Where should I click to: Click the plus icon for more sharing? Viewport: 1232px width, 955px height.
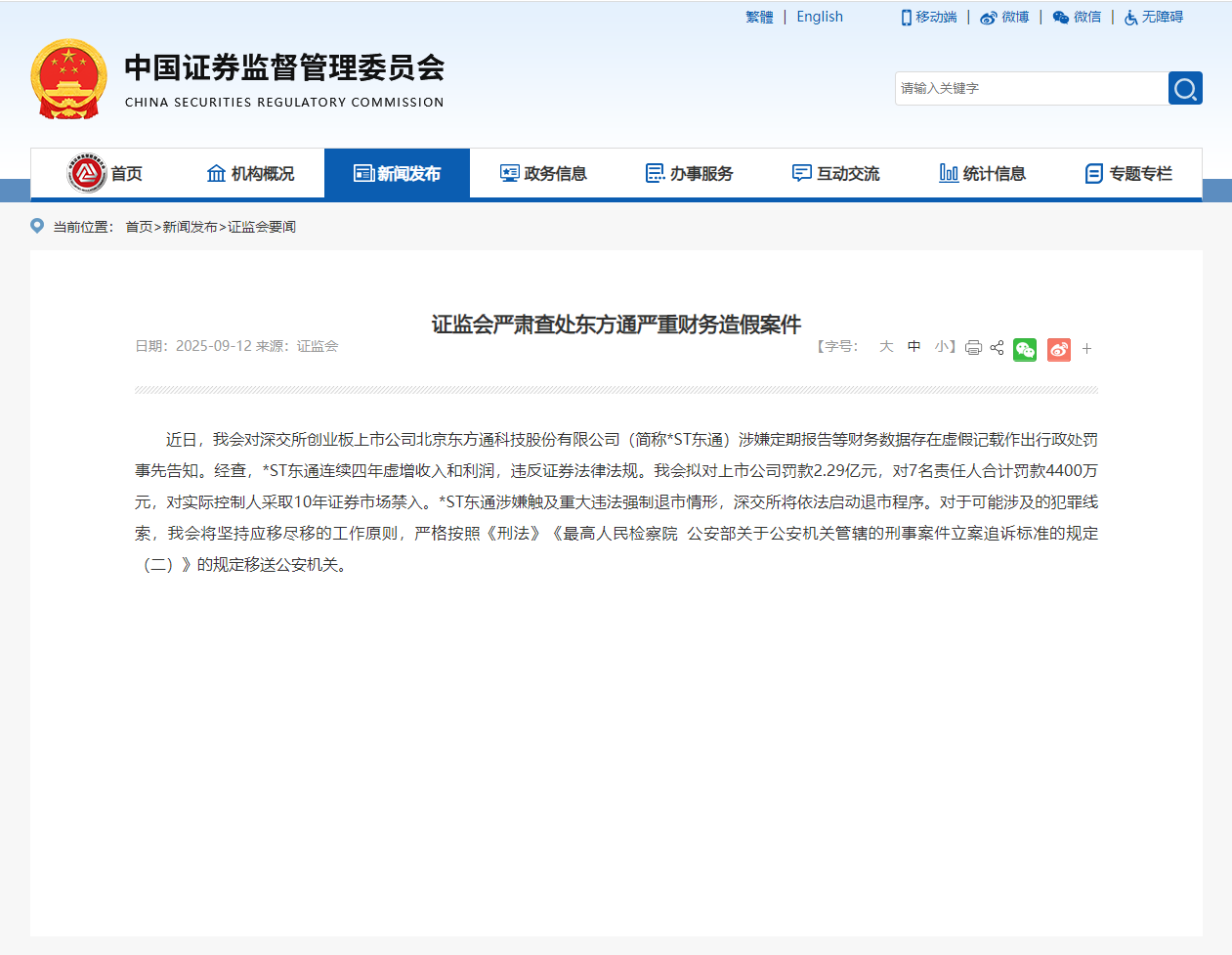[x=1086, y=349]
